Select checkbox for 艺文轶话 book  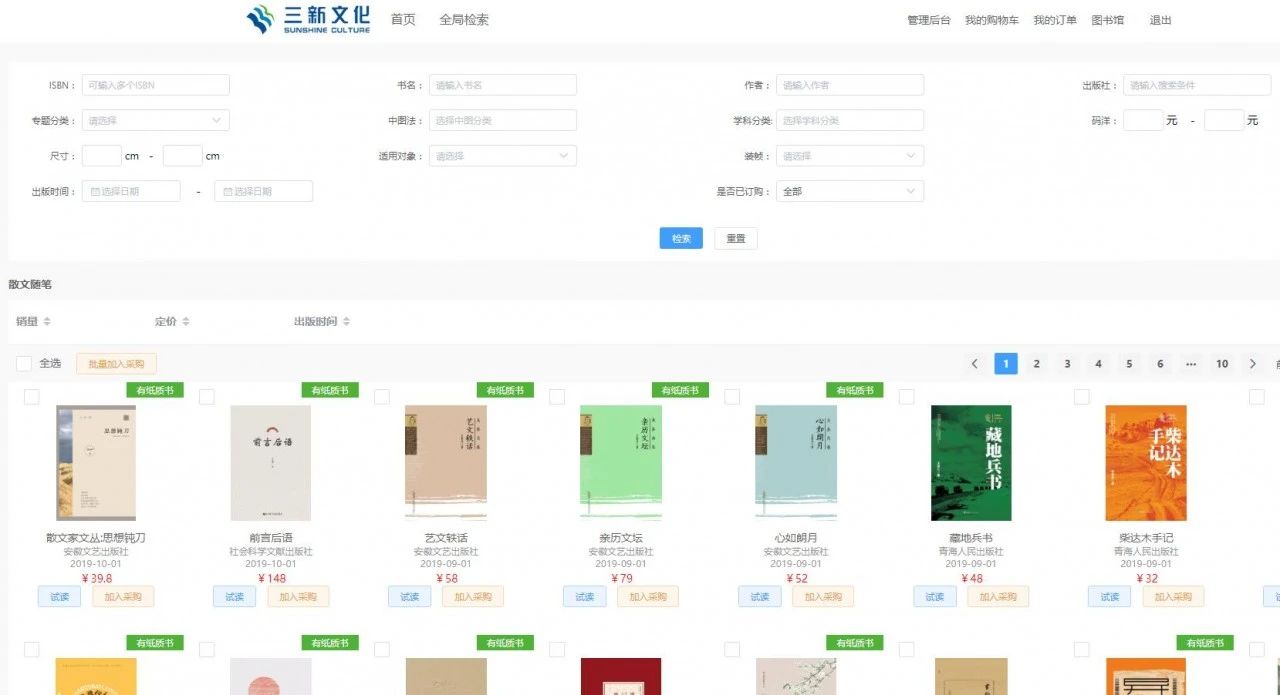click(382, 397)
